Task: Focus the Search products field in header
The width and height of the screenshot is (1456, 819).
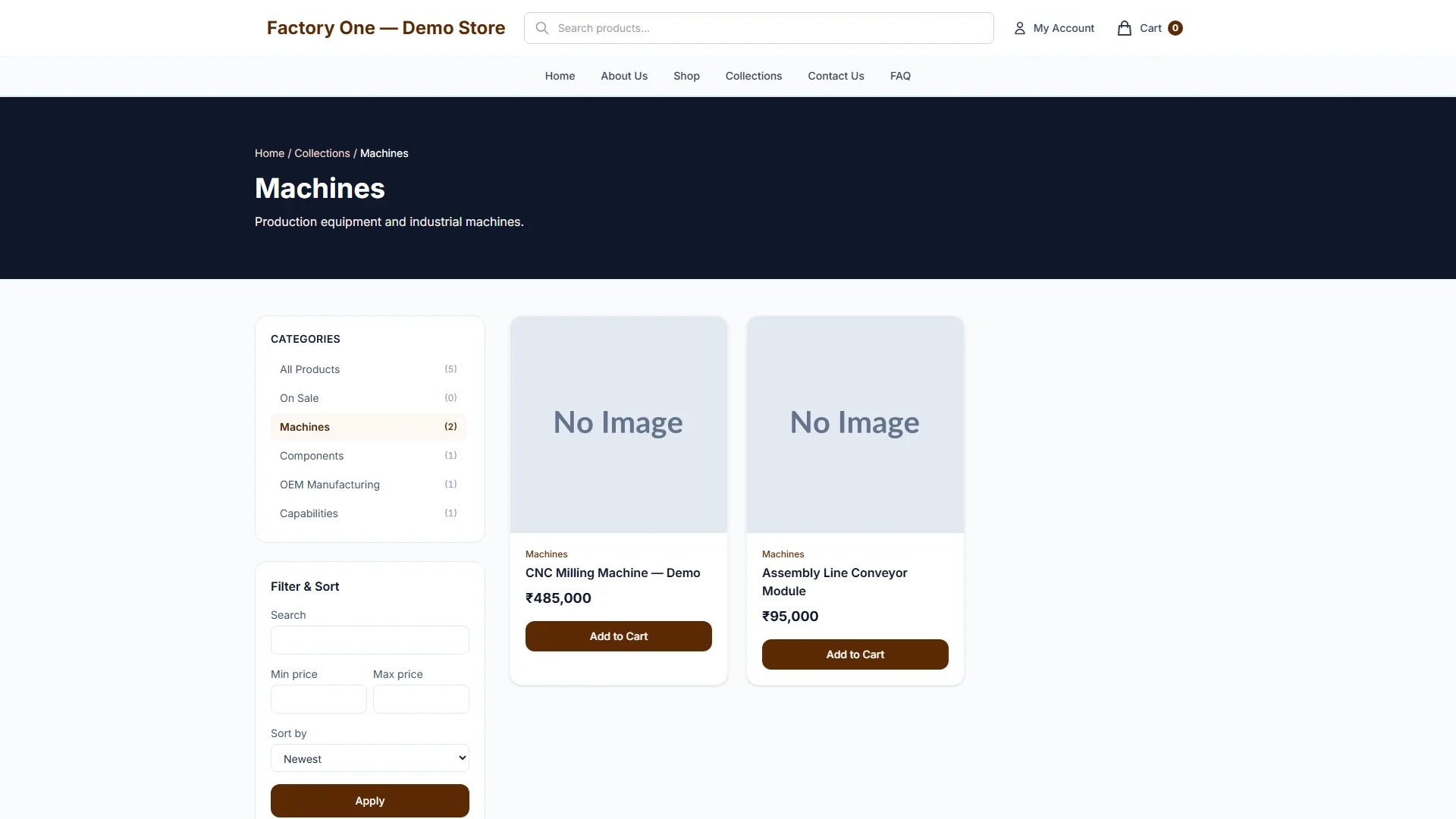Action: [758, 28]
